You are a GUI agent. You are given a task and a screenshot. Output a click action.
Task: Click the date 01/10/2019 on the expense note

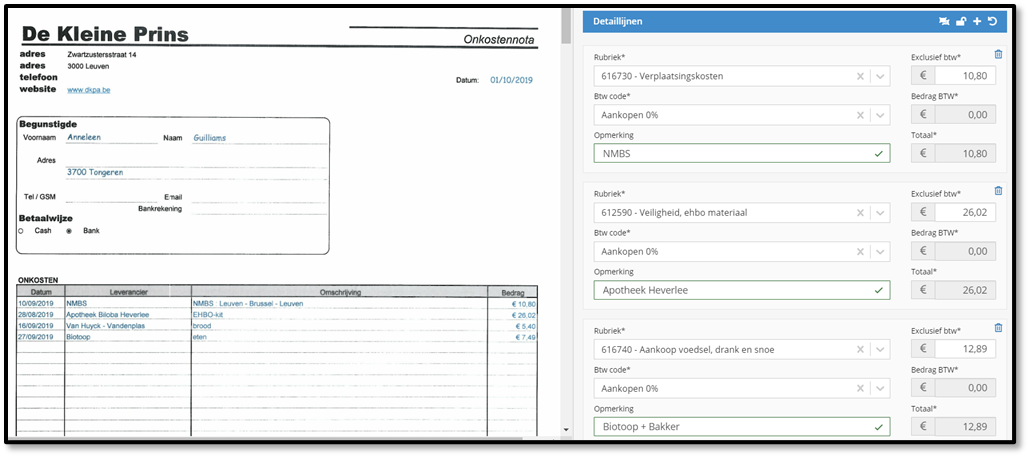point(511,80)
